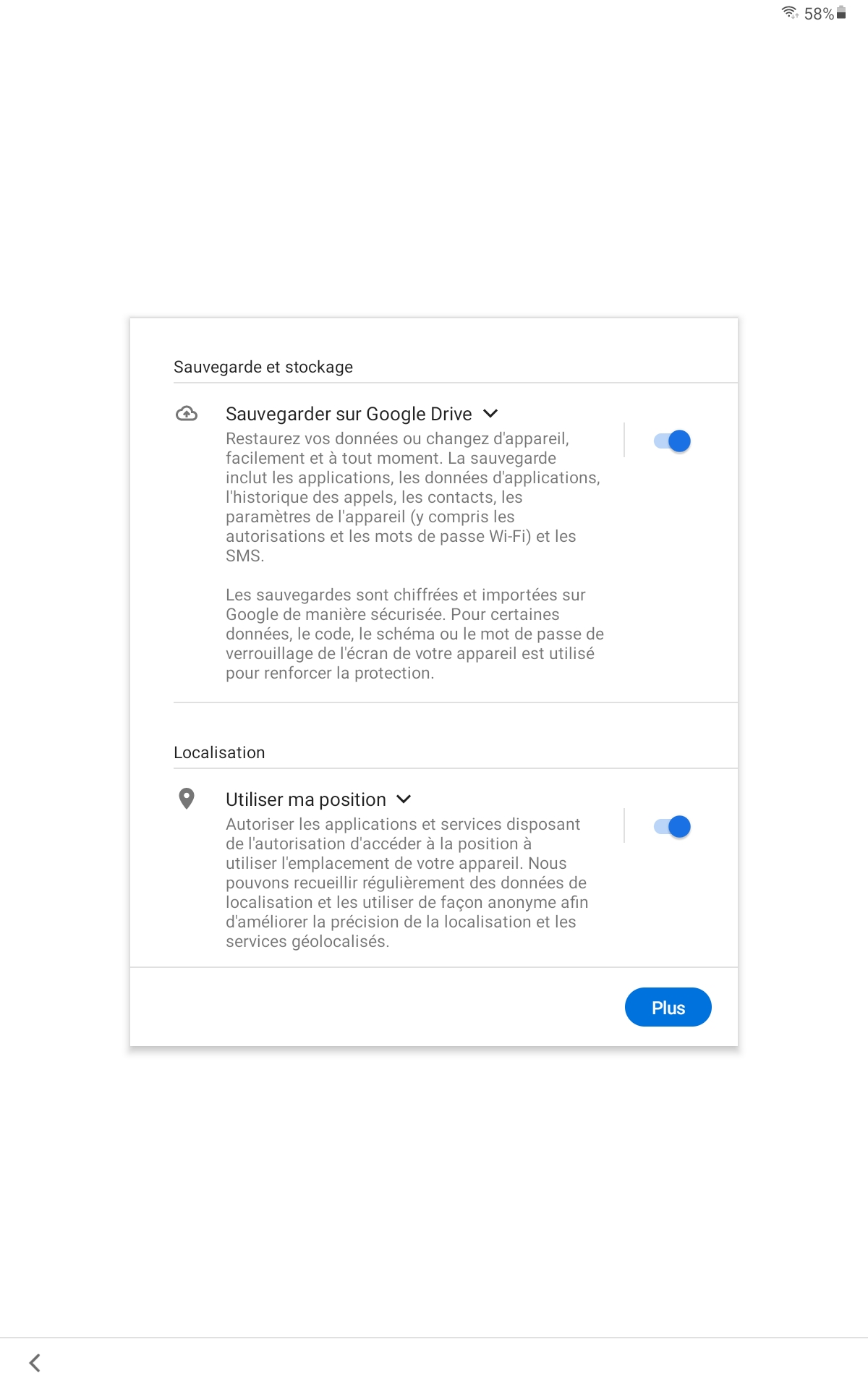Tap the Sauvegarder sur Google Drive title

pyautogui.click(x=349, y=414)
